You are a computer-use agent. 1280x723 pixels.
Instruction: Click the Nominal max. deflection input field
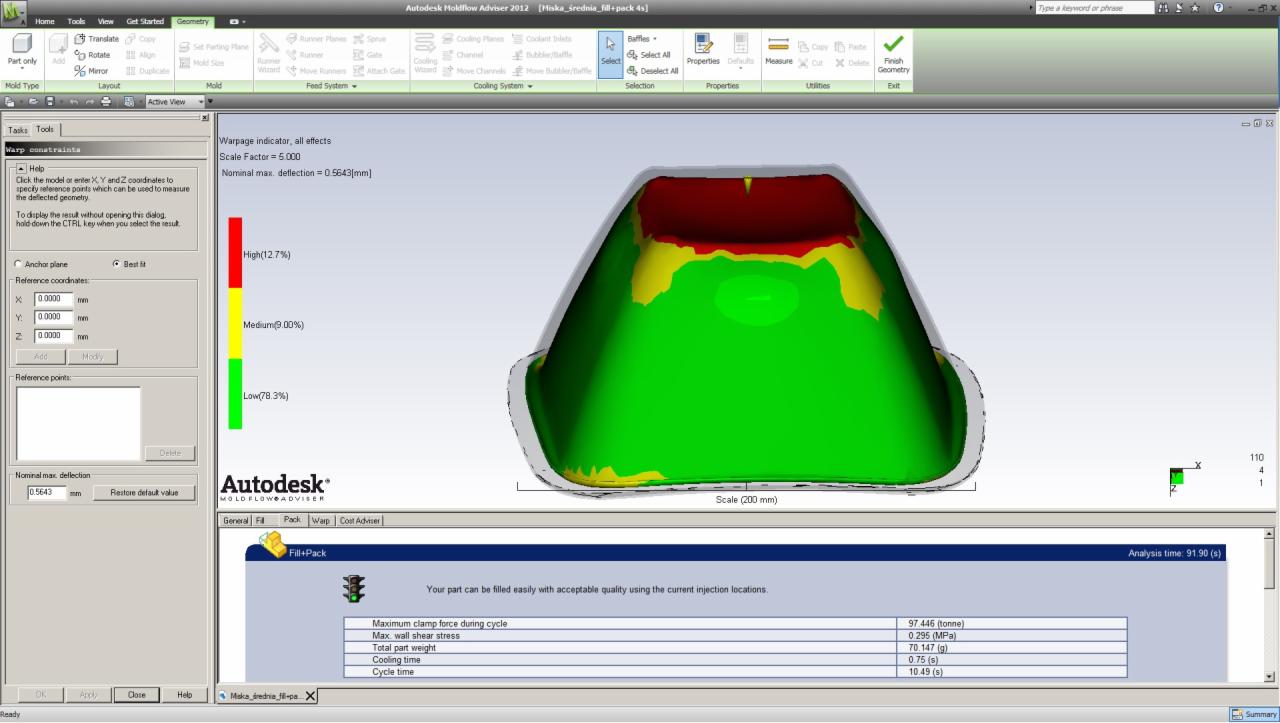46,493
